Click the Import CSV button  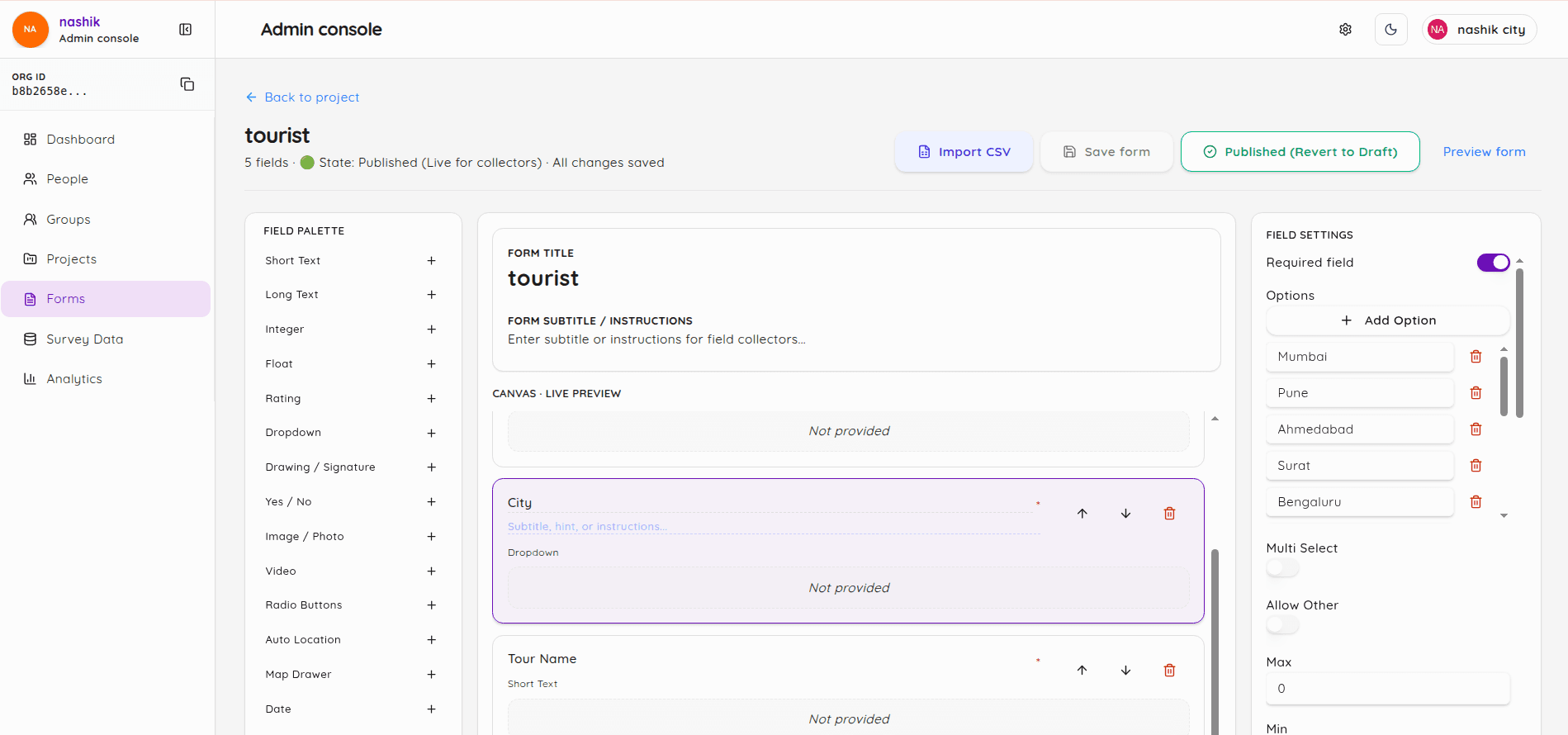[x=964, y=152]
